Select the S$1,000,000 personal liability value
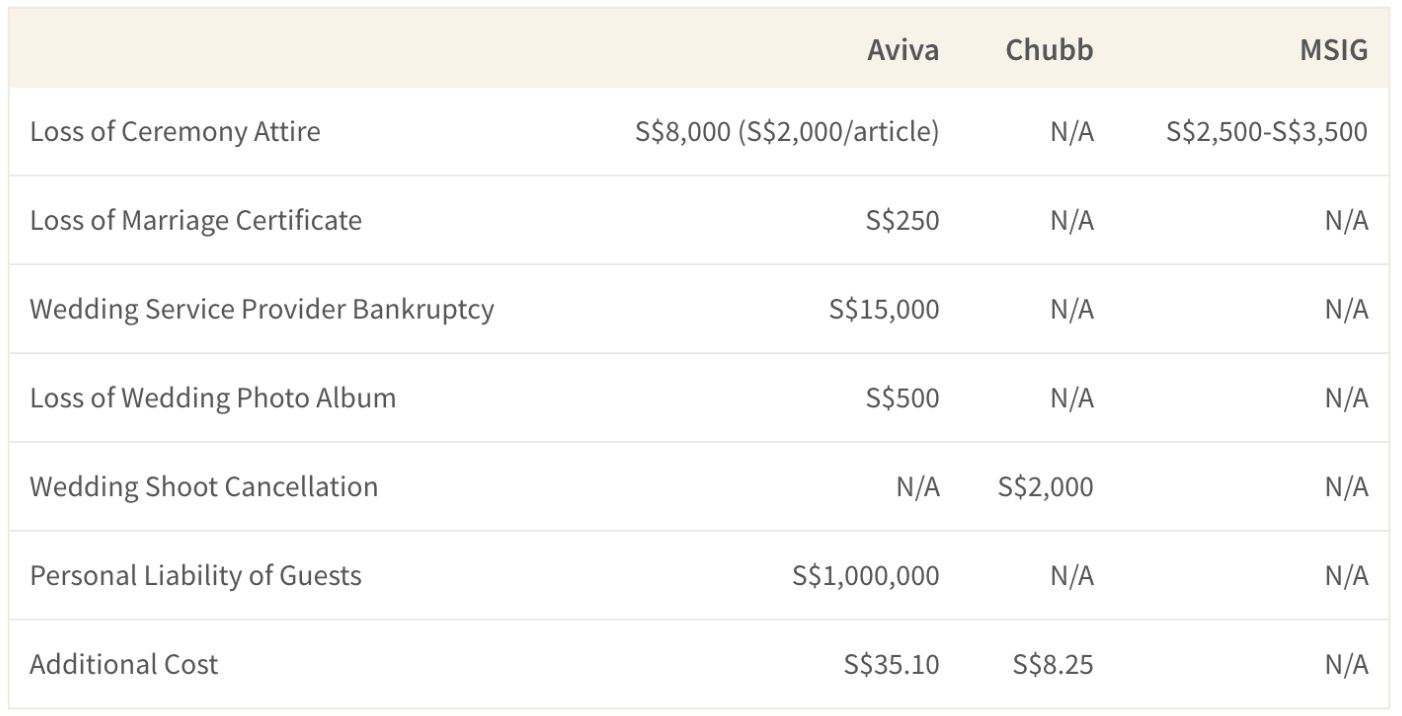The width and height of the screenshot is (1402, 716). (866, 576)
